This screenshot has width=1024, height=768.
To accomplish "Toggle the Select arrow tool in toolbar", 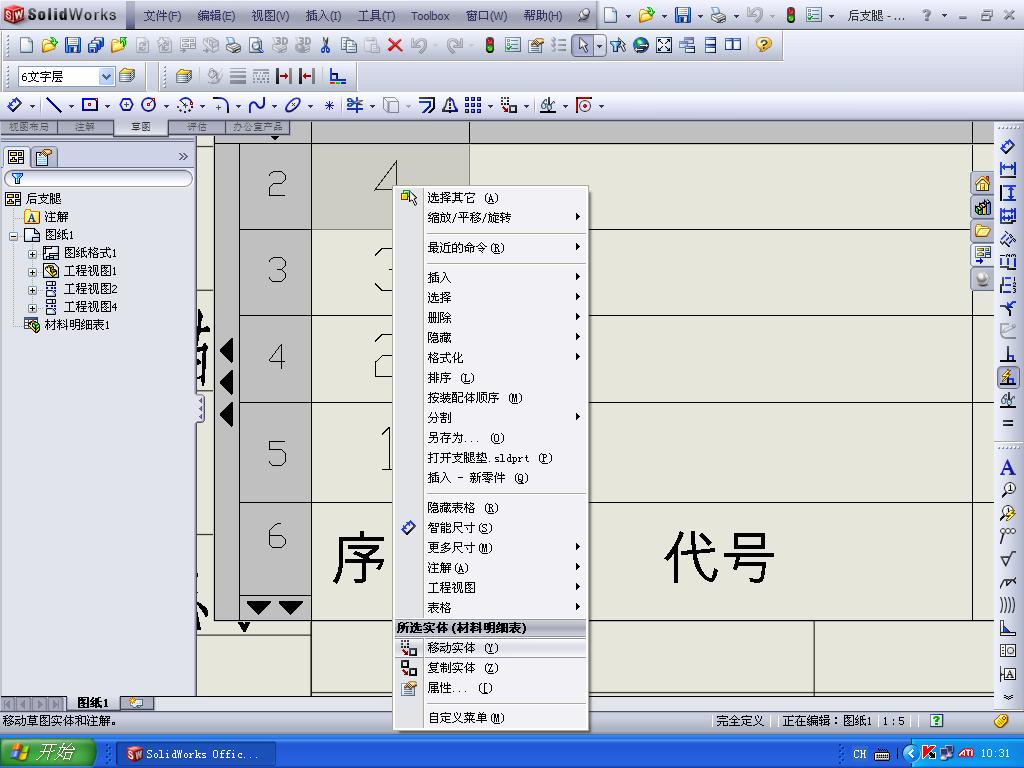I will (x=583, y=44).
